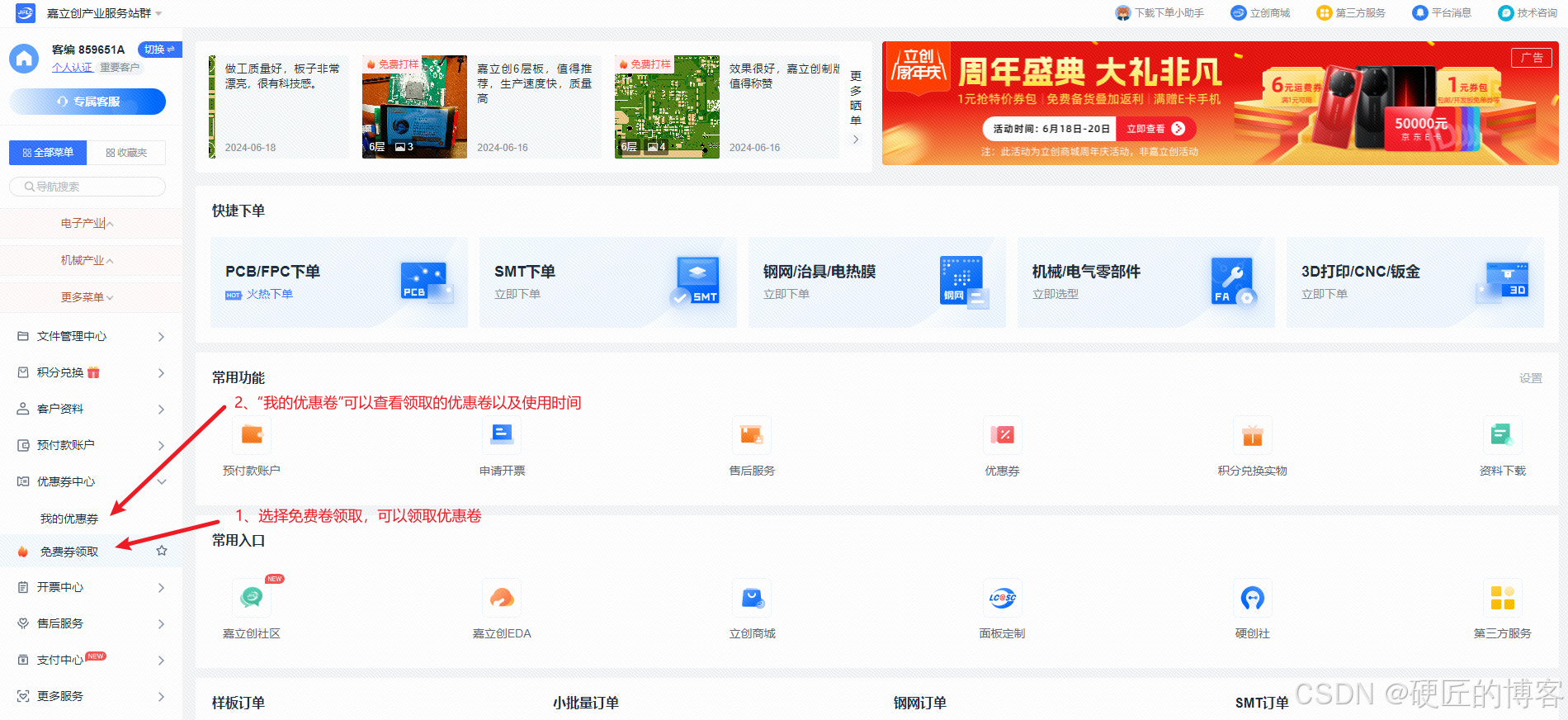Click the PCB icon on PCB/FPC下单 card
This screenshot has height=720, width=1568.
point(427,282)
